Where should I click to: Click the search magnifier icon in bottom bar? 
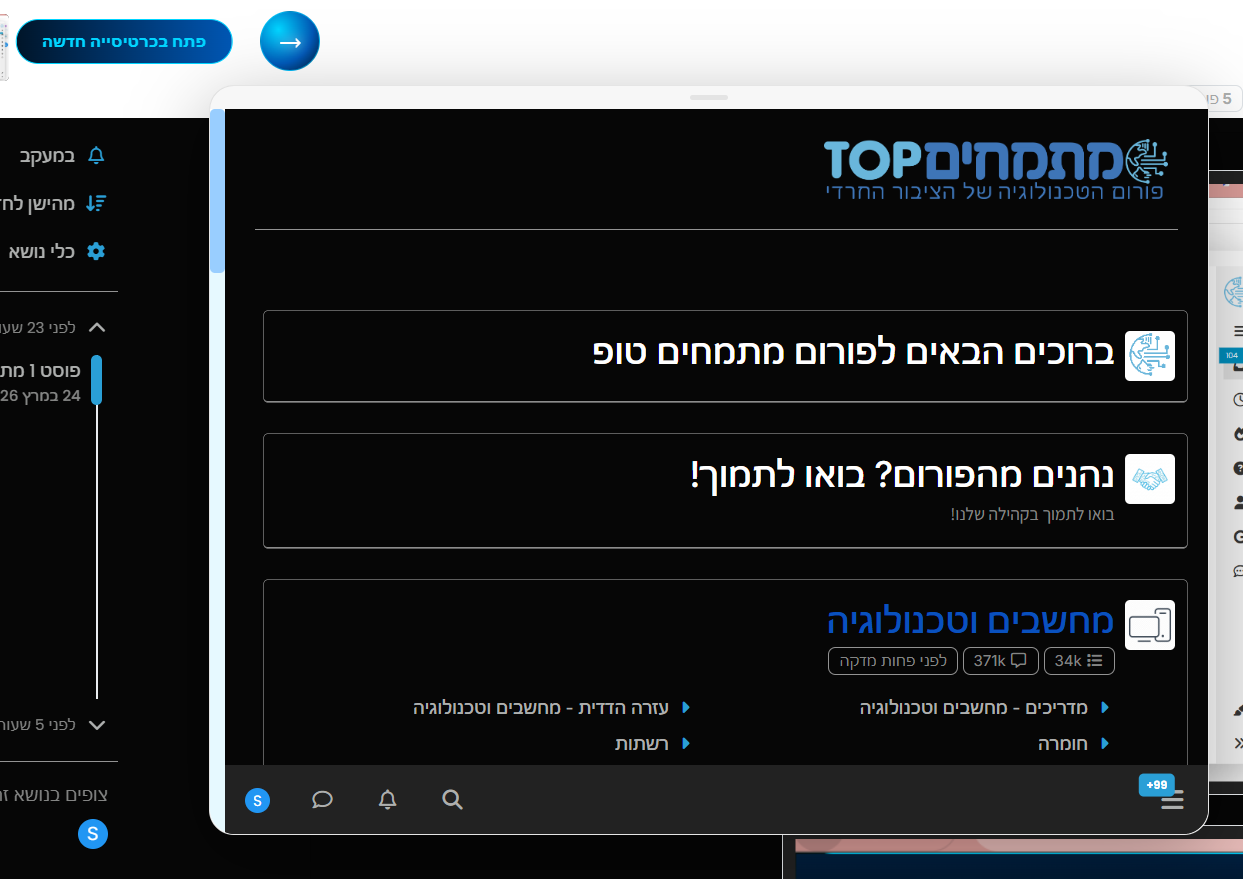[452, 800]
